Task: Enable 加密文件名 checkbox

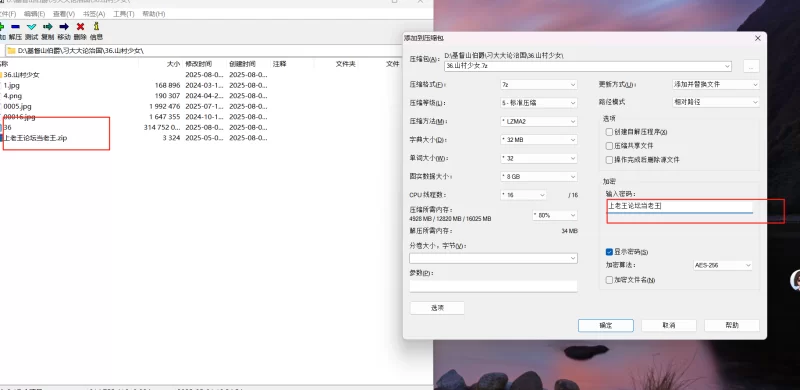Action: pyautogui.click(x=609, y=280)
